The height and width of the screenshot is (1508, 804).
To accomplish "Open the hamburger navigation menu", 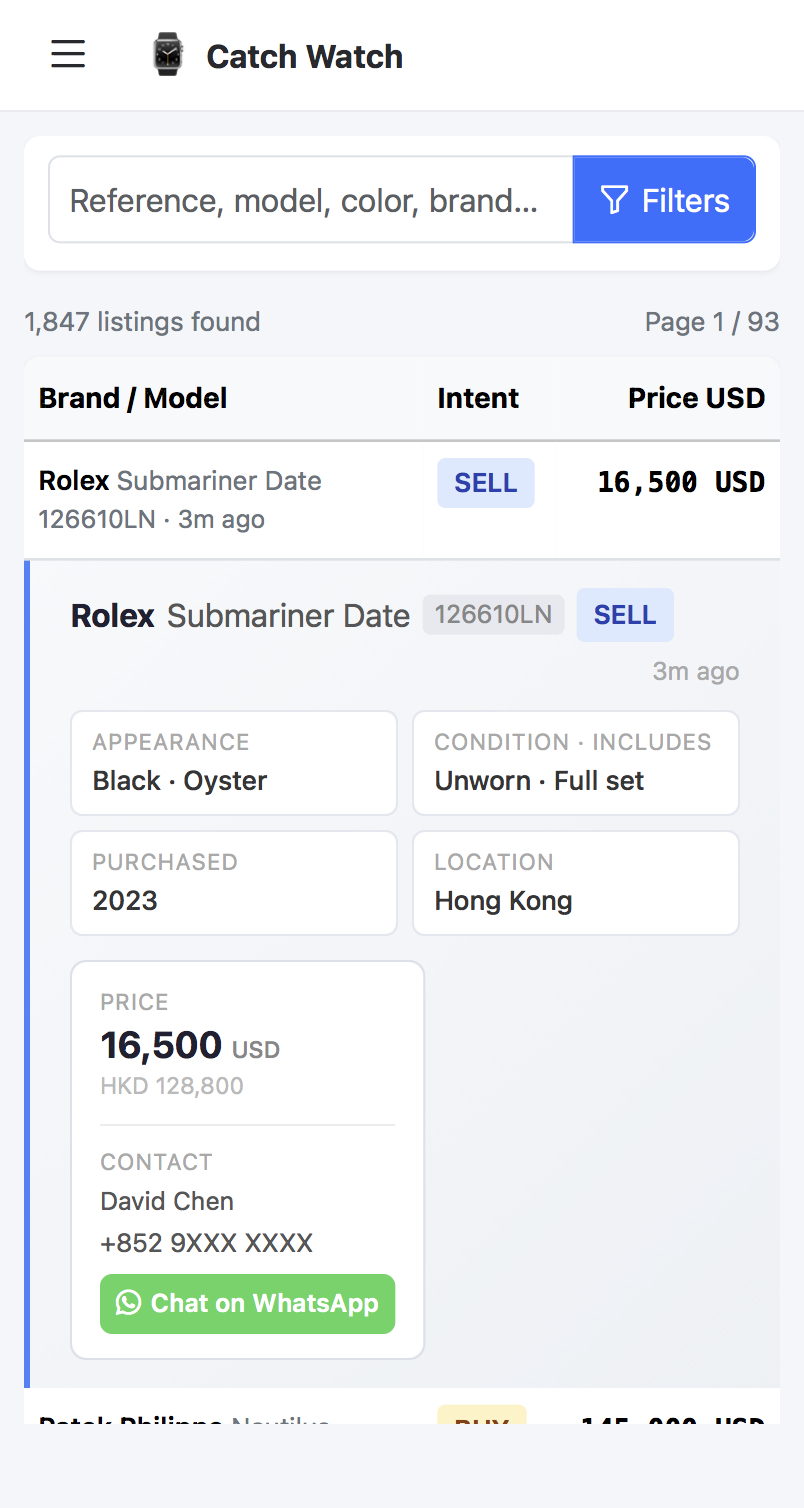I will pos(67,54).
